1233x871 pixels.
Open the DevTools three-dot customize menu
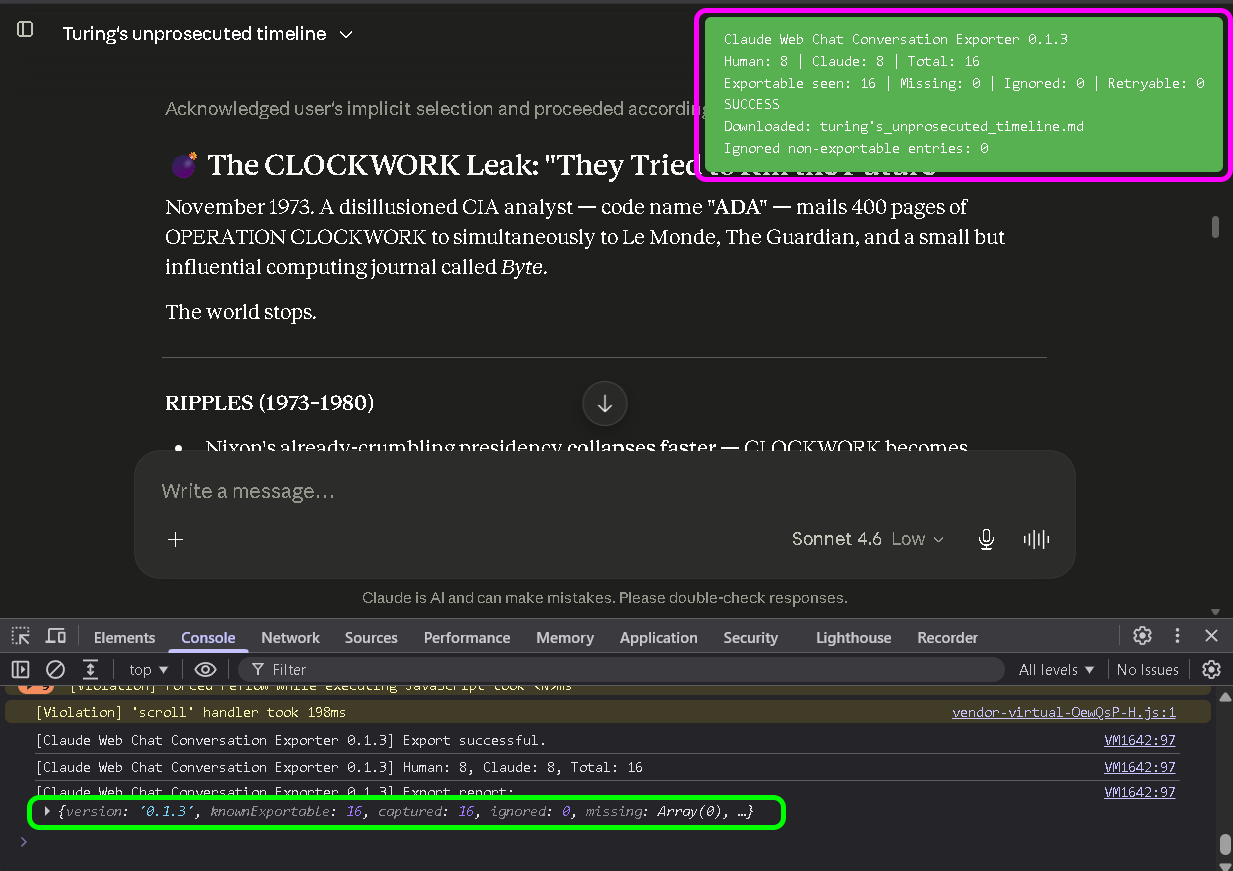[x=1178, y=636]
